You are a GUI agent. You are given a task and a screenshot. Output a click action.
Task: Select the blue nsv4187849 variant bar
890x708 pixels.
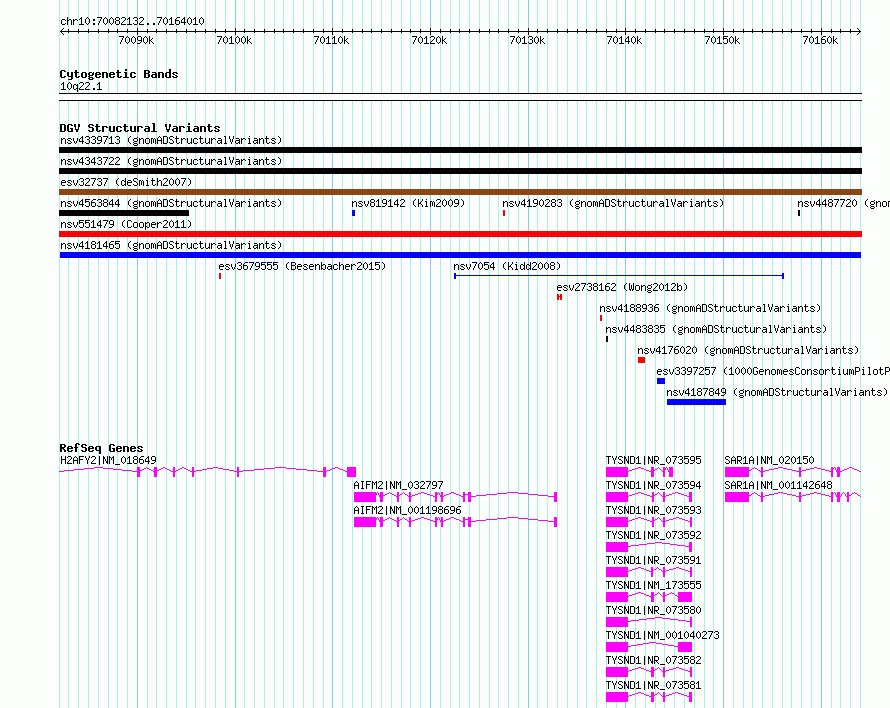tap(696, 403)
